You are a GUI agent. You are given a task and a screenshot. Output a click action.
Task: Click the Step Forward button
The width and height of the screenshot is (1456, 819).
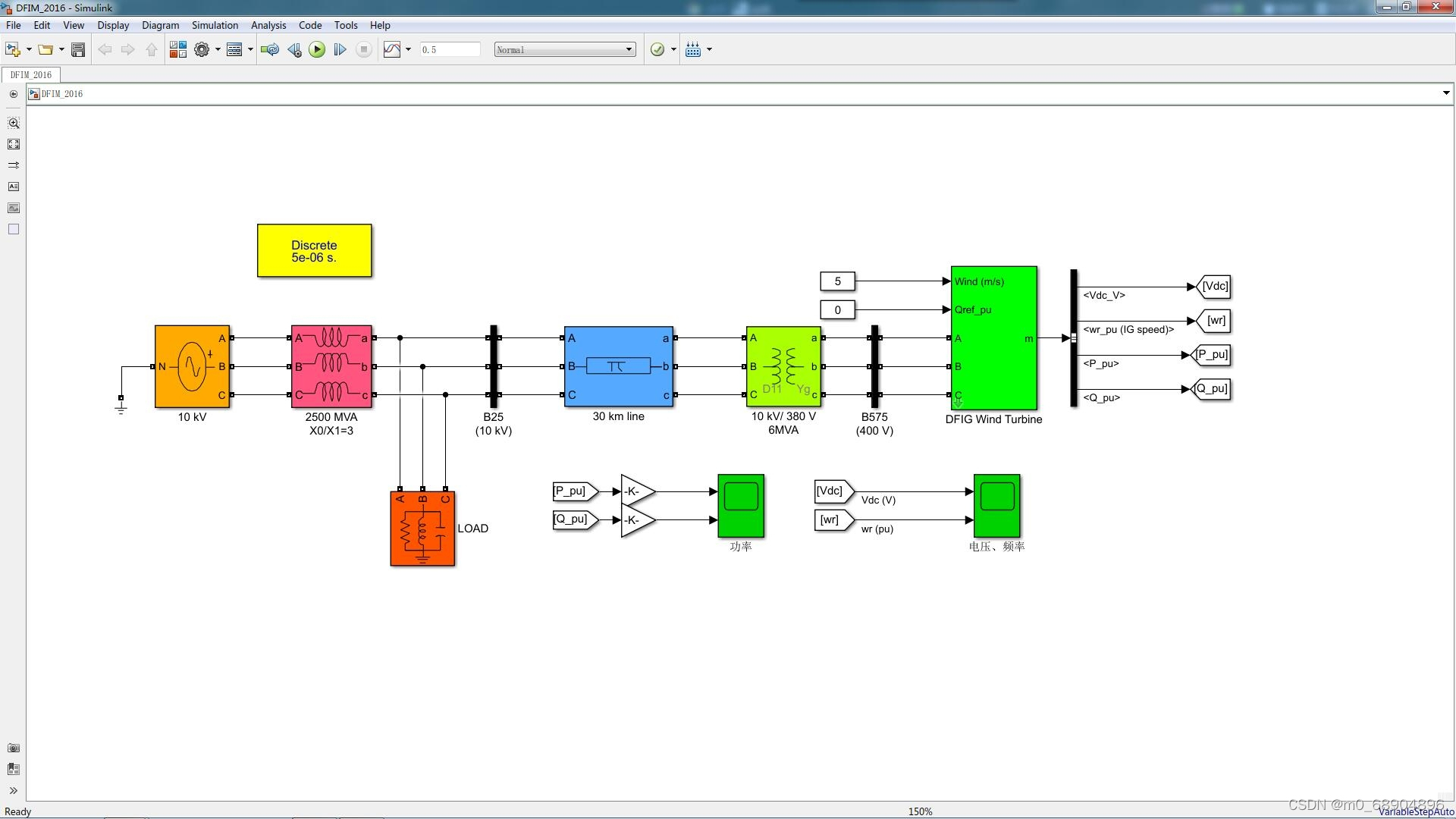pos(340,50)
